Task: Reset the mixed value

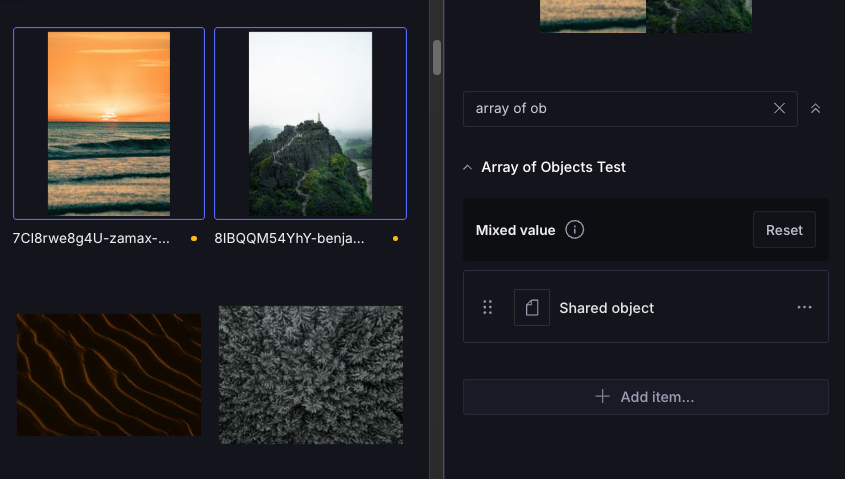Action: pos(784,230)
